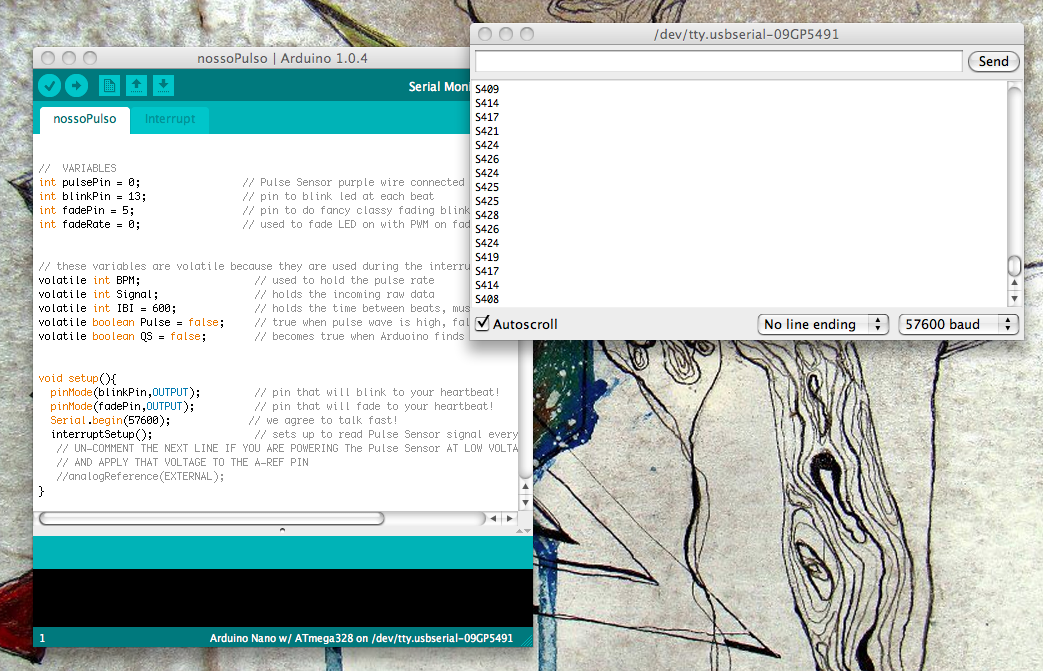Save the sketch with the down-arrow icon

(164, 86)
